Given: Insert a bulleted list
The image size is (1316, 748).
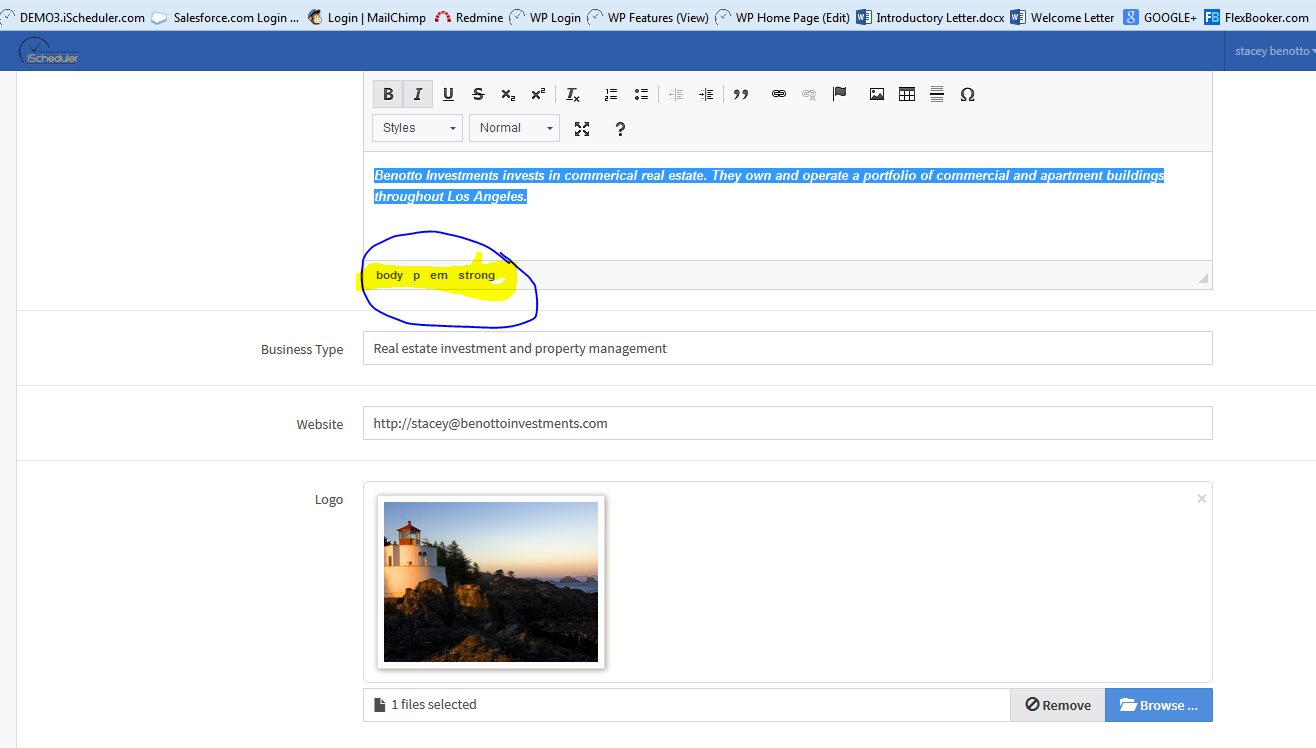Looking at the screenshot, I should click(x=641, y=94).
